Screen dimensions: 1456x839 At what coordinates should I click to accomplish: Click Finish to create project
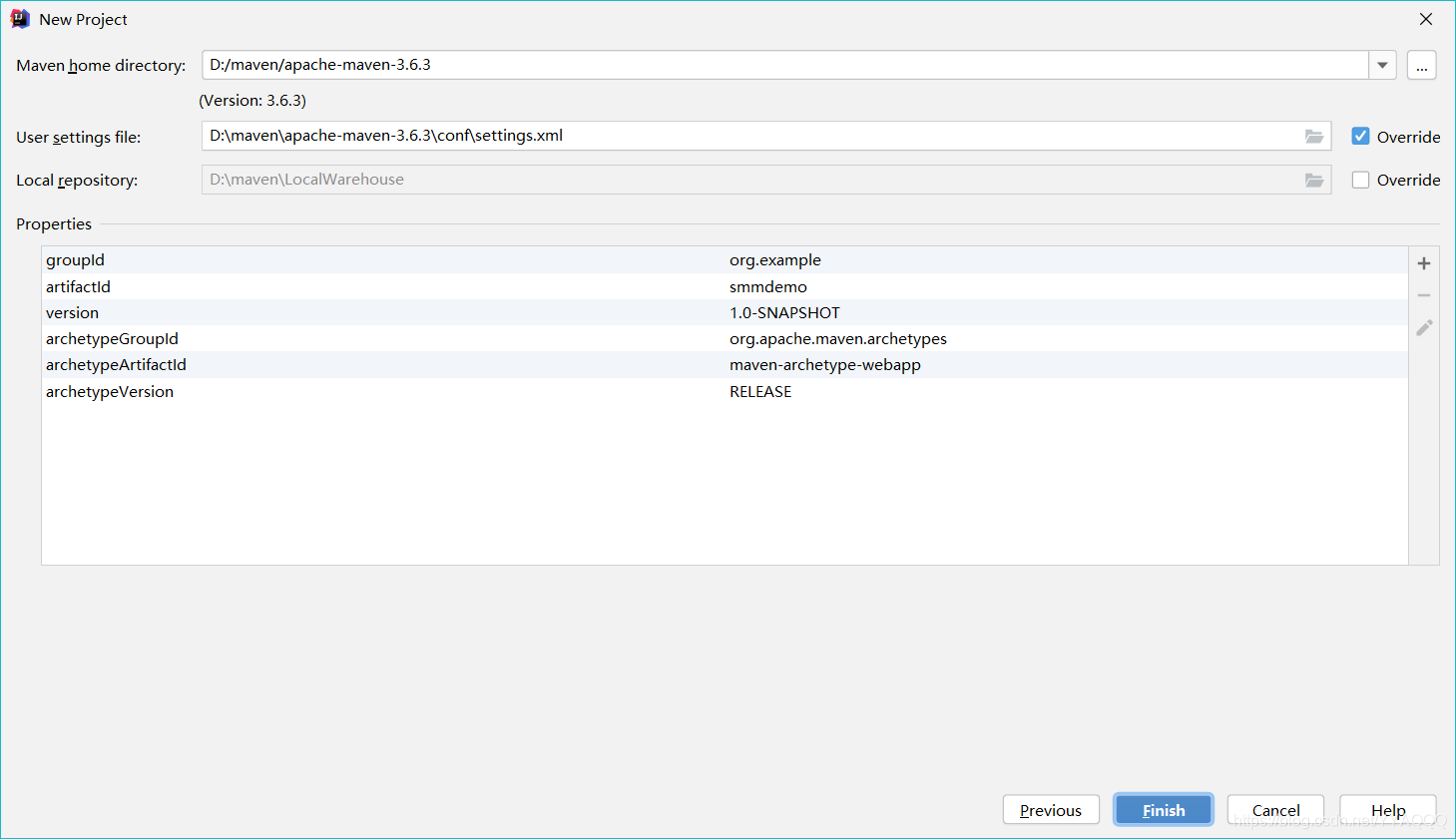pyautogui.click(x=1164, y=810)
